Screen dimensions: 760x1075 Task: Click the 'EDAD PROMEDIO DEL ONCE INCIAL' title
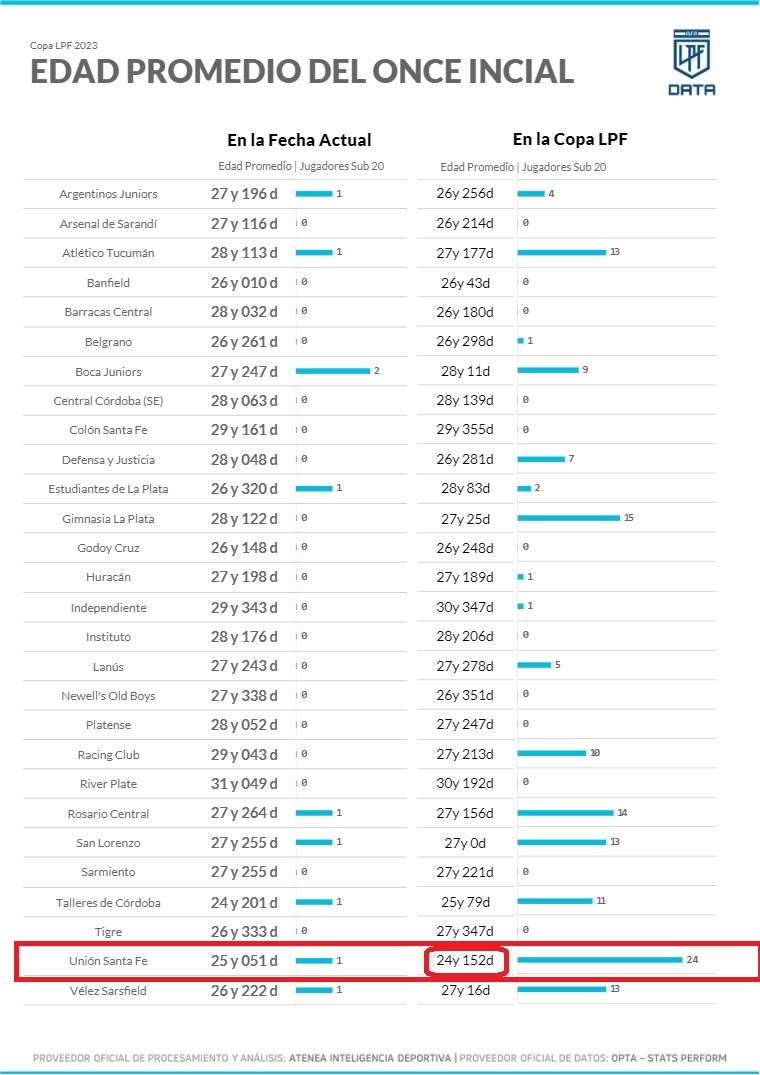(301, 72)
